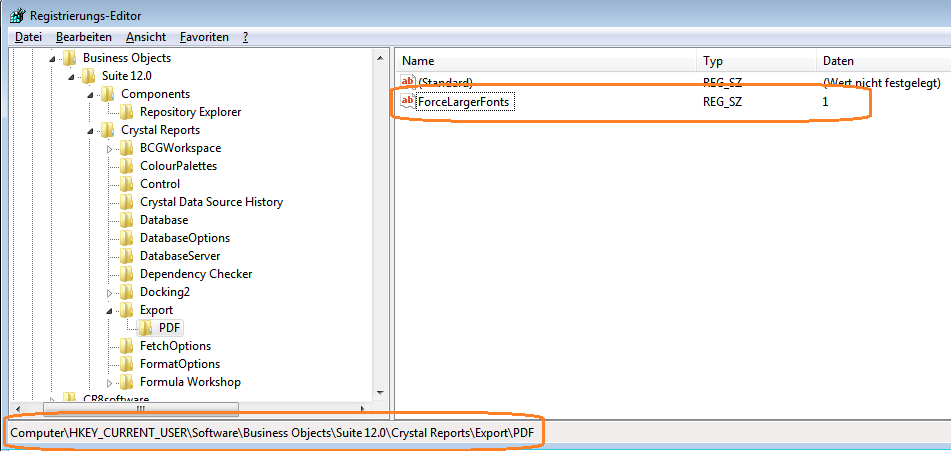Select the Crystal Data Source History label
This screenshot has height=451, width=951.
(x=211, y=202)
